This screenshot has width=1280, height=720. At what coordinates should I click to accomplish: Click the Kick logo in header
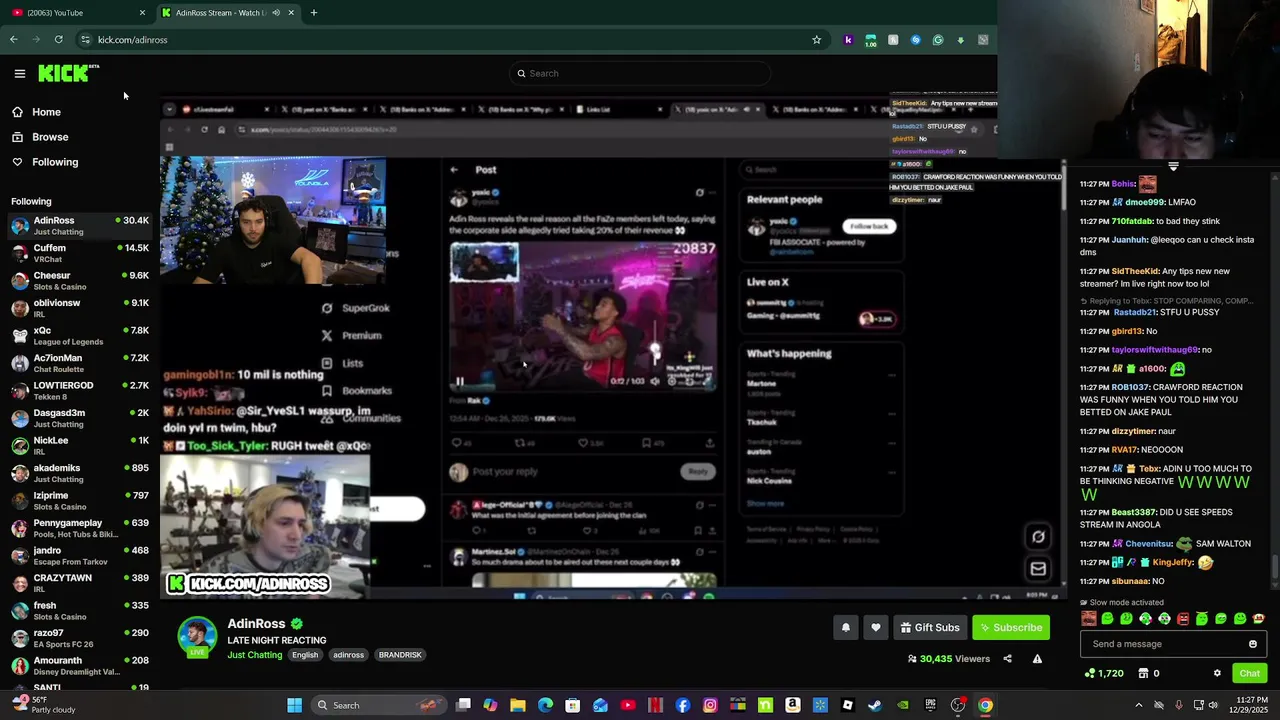[x=68, y=73]
